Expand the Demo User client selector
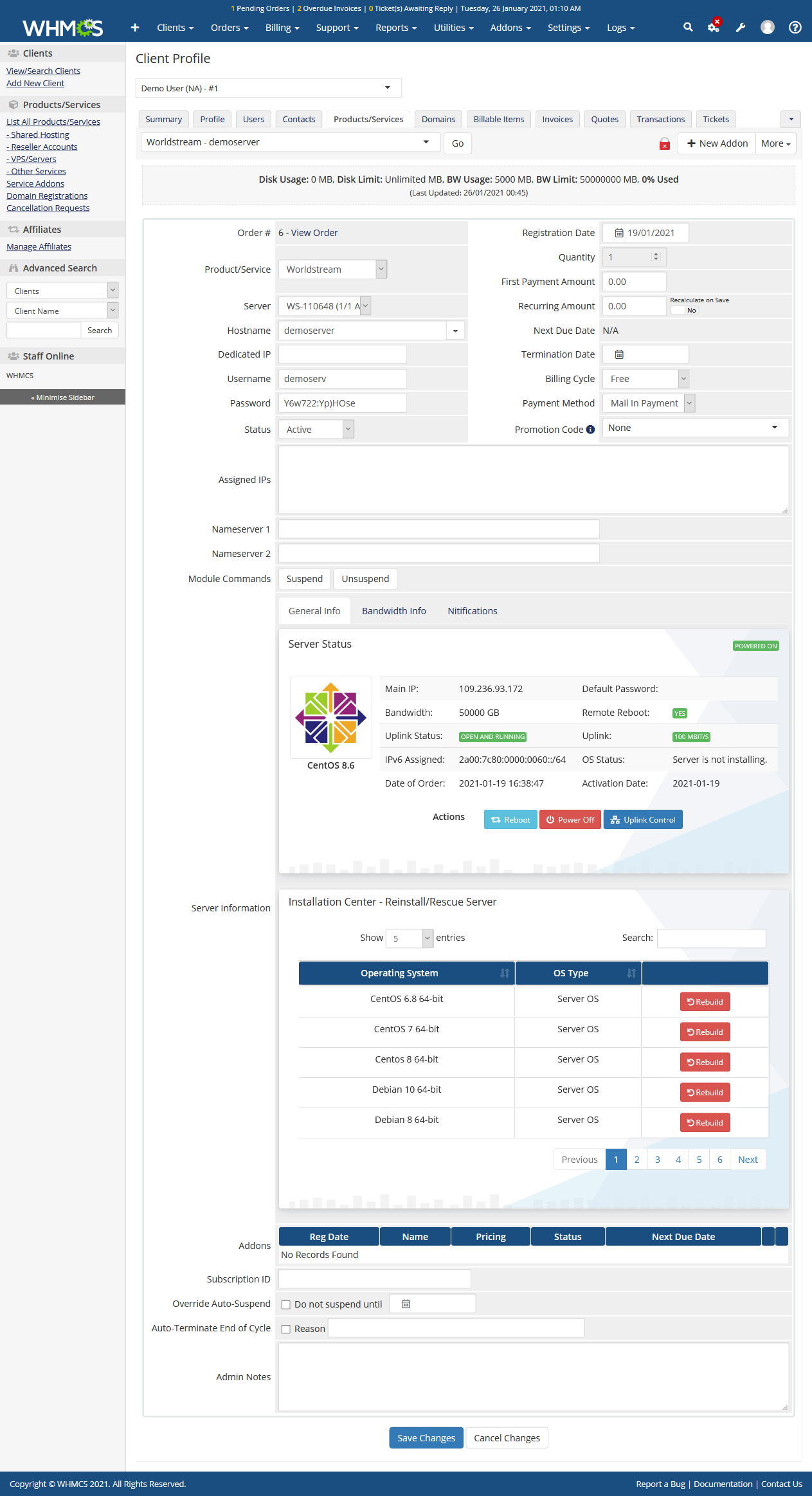Screen dimensions: 812x1496 tap(269, 88)
